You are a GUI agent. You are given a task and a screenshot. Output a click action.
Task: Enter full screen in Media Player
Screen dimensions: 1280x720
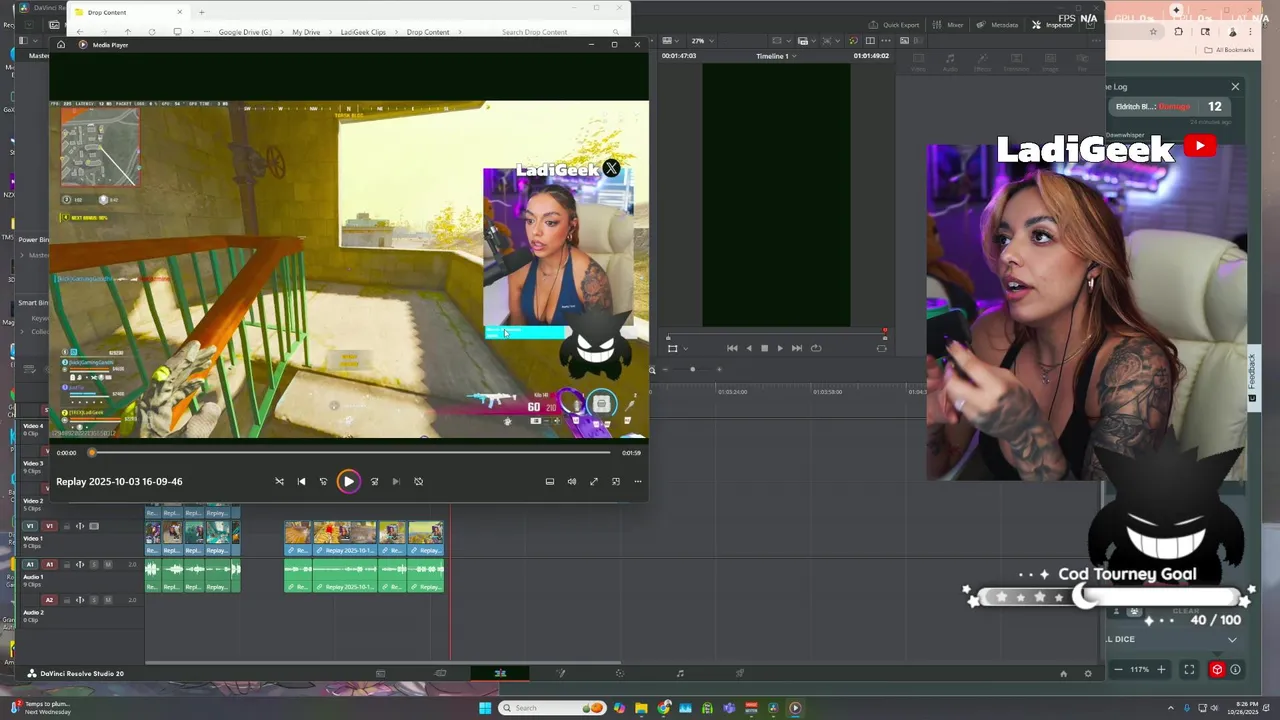pos(593,481)
